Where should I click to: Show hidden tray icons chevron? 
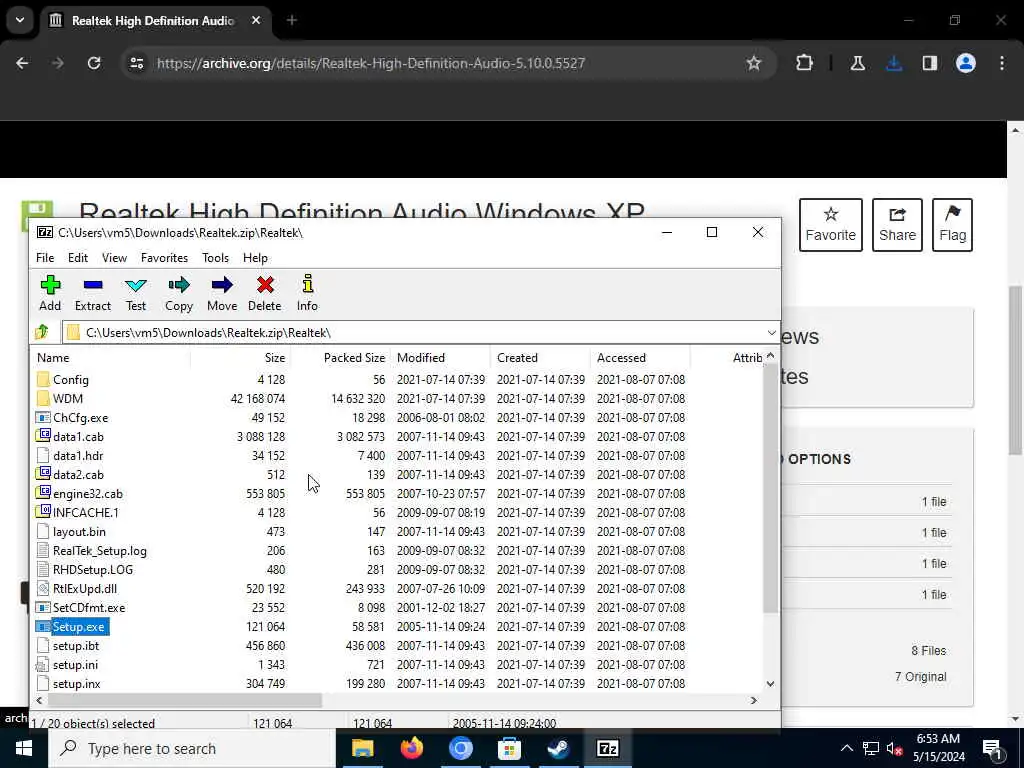(846, 748)
